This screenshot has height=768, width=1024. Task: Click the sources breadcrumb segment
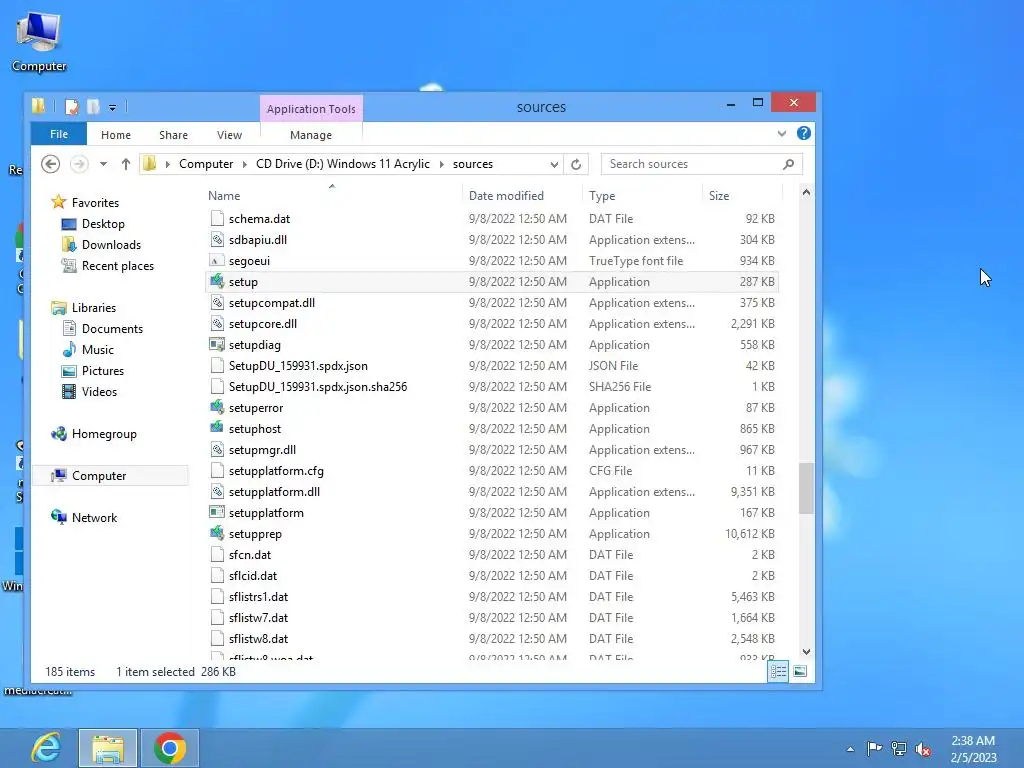tap(473, 164)
